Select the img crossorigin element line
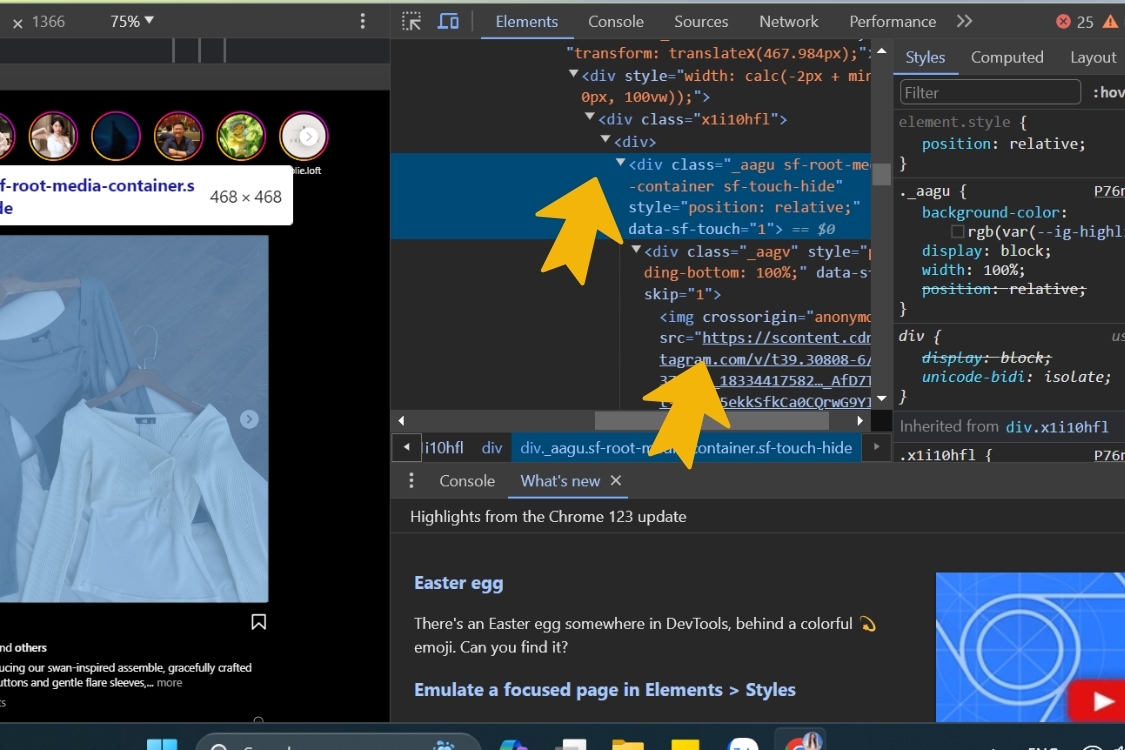Viewport: 1125px width, 750px height. pyautogui.click(x=765, y=317)
